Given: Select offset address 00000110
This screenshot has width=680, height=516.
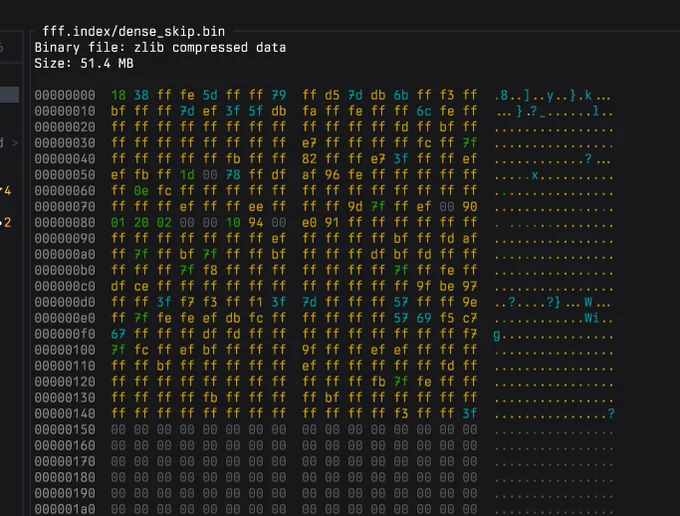Looking at the screenshot, I should click(65, 366).
